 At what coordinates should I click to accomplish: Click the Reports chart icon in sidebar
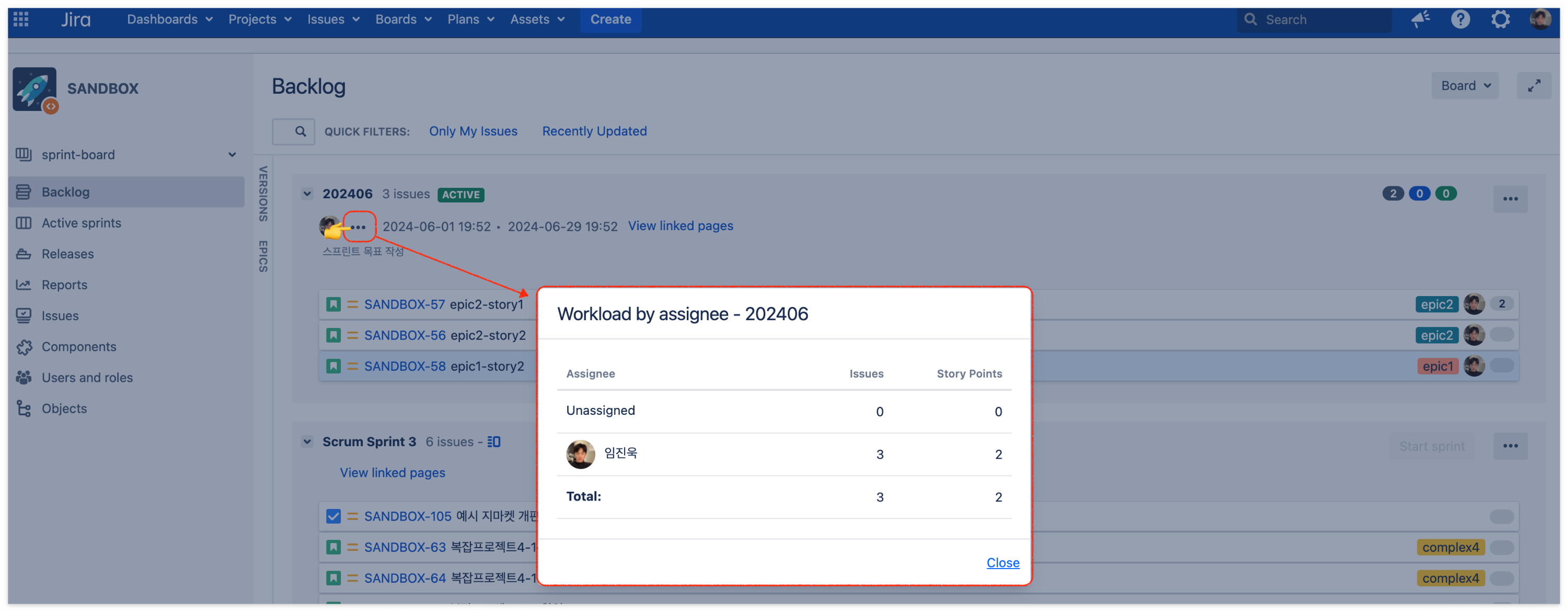tap(24, 285)
